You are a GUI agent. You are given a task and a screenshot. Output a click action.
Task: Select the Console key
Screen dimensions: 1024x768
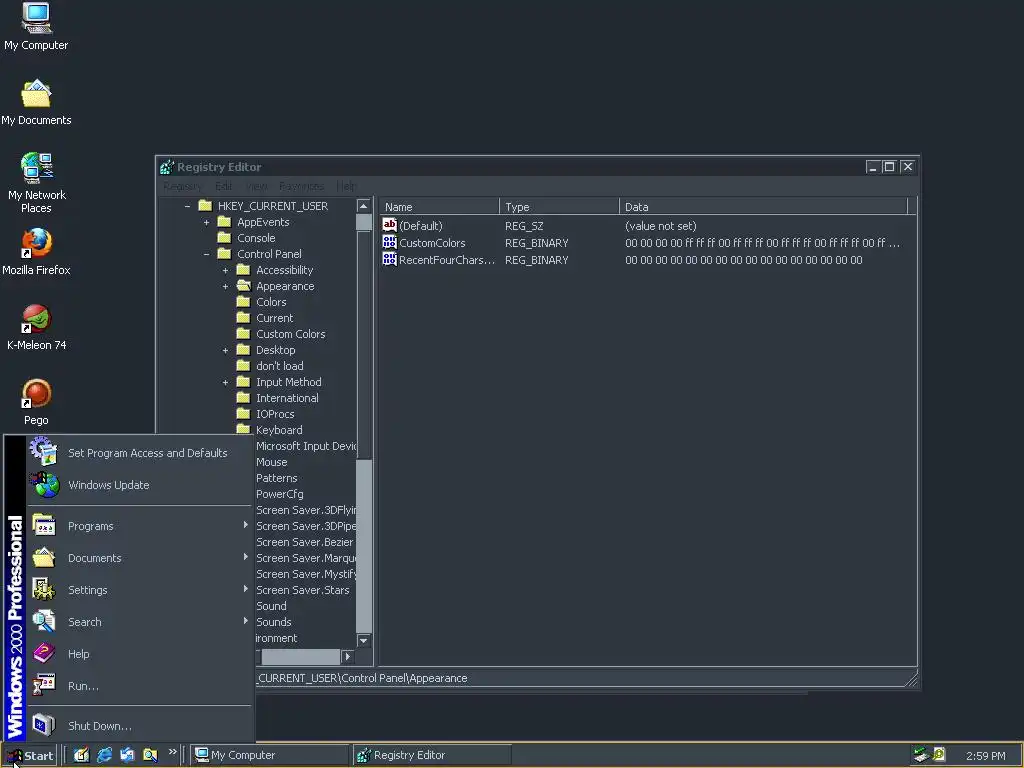point(256,238)
